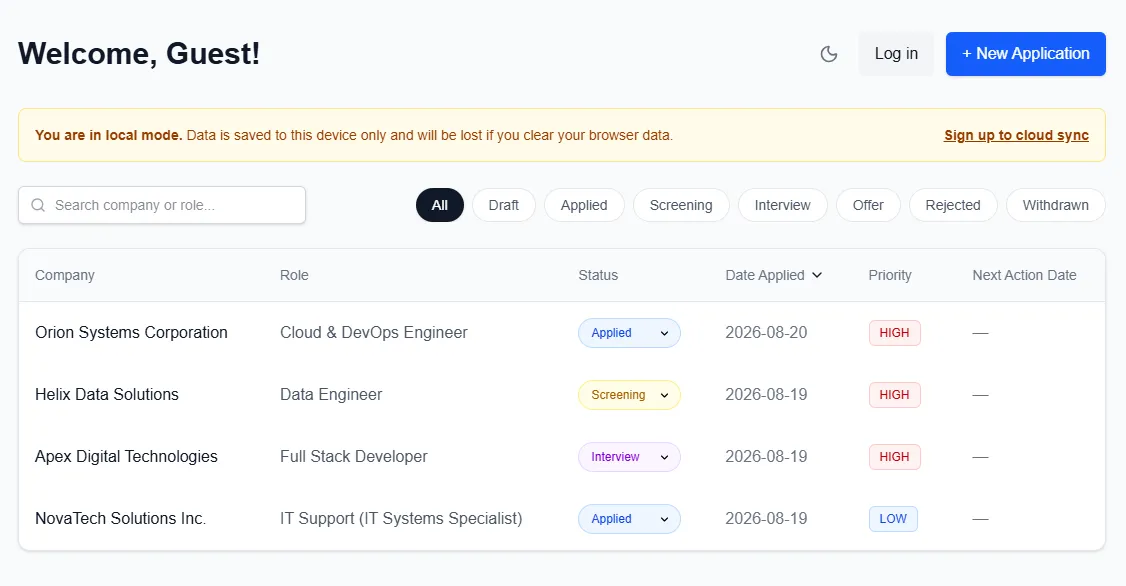Click the Log in button
The image size is (1126, 586).
coord(896,54)
